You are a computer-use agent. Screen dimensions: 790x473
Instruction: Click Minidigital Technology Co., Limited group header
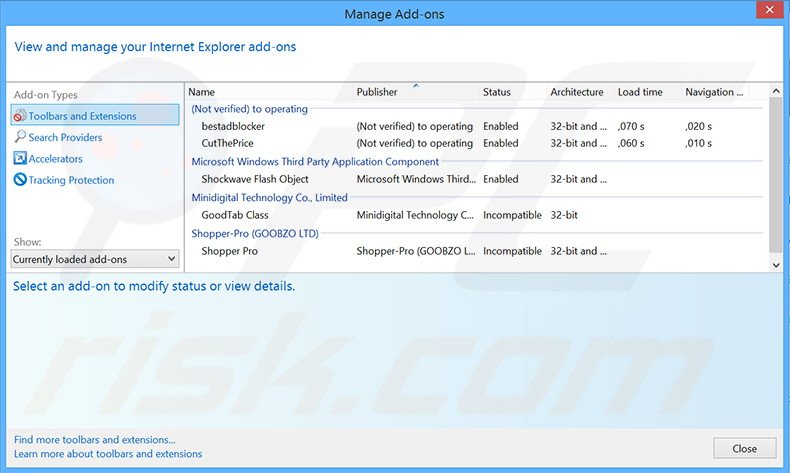(x=270, y=197)
